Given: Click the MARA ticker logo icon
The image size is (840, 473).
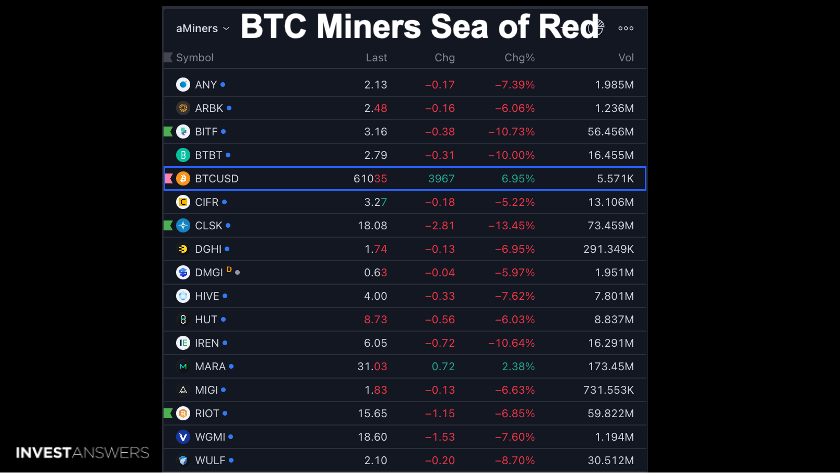Looking at the screenshot, I should click(183, 366).
